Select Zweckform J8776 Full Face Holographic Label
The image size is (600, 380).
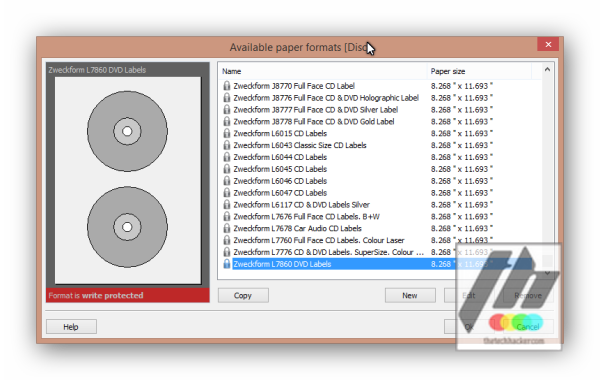[x=326, y=98]
